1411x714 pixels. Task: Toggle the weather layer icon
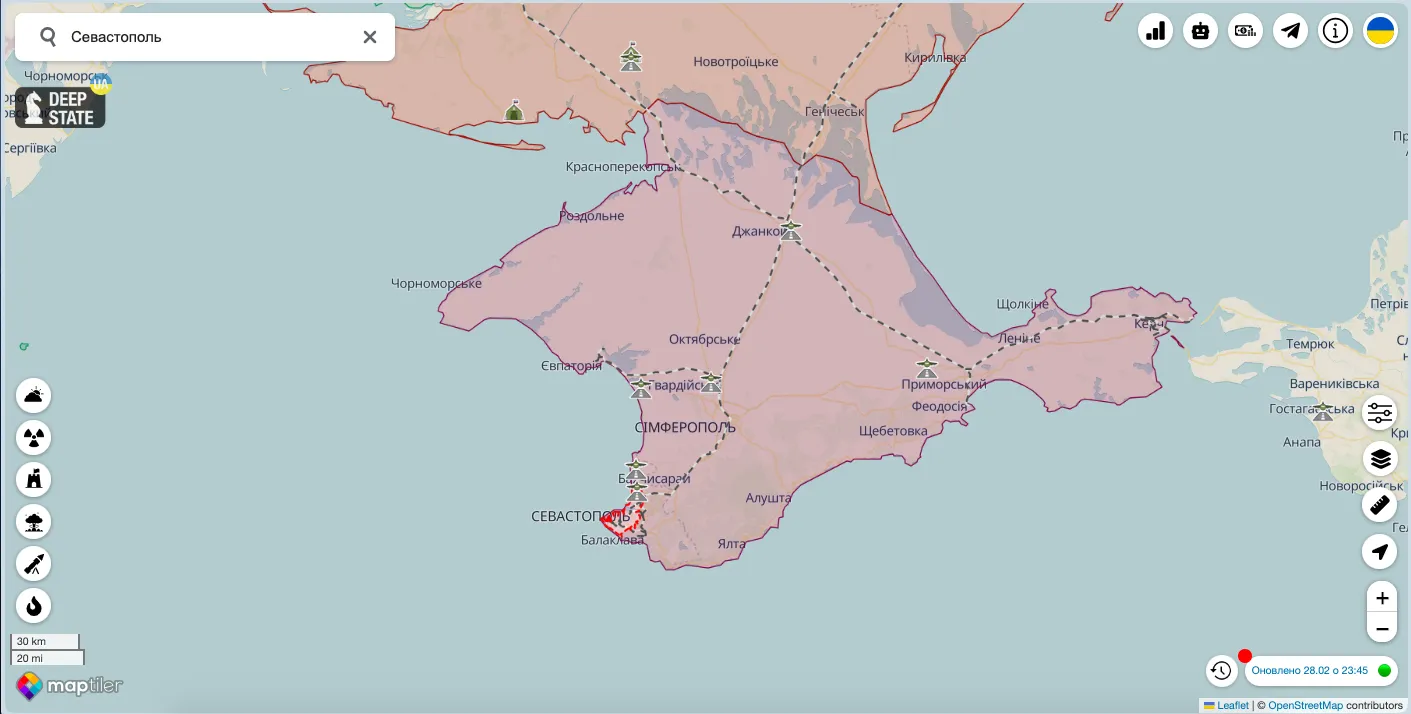[34, 396]
